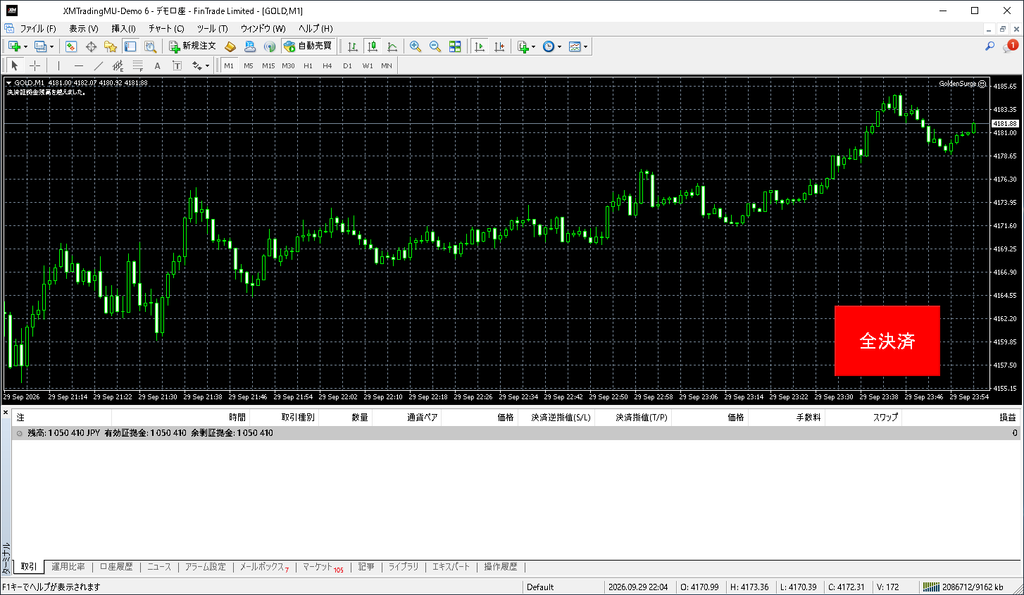Switch to the 口座履歴 tab
Screen dimensions: 1024x595
point(116,567)
